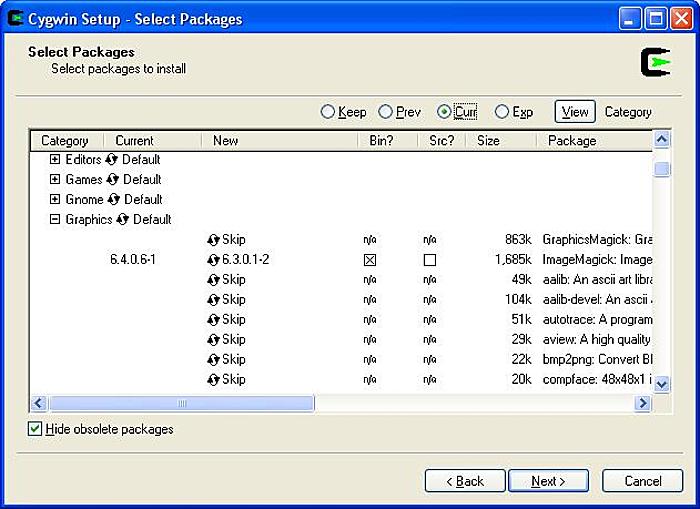Click cycle icon on the aalib-devel row

point(213,300)
